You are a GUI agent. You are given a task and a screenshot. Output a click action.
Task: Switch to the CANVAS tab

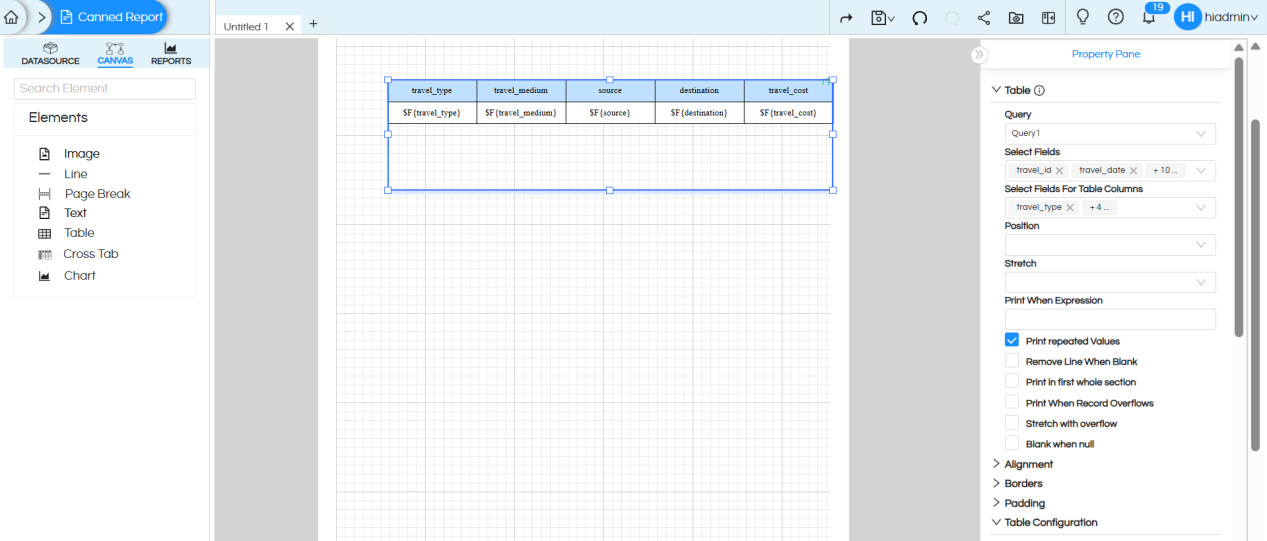click(115, 54)
